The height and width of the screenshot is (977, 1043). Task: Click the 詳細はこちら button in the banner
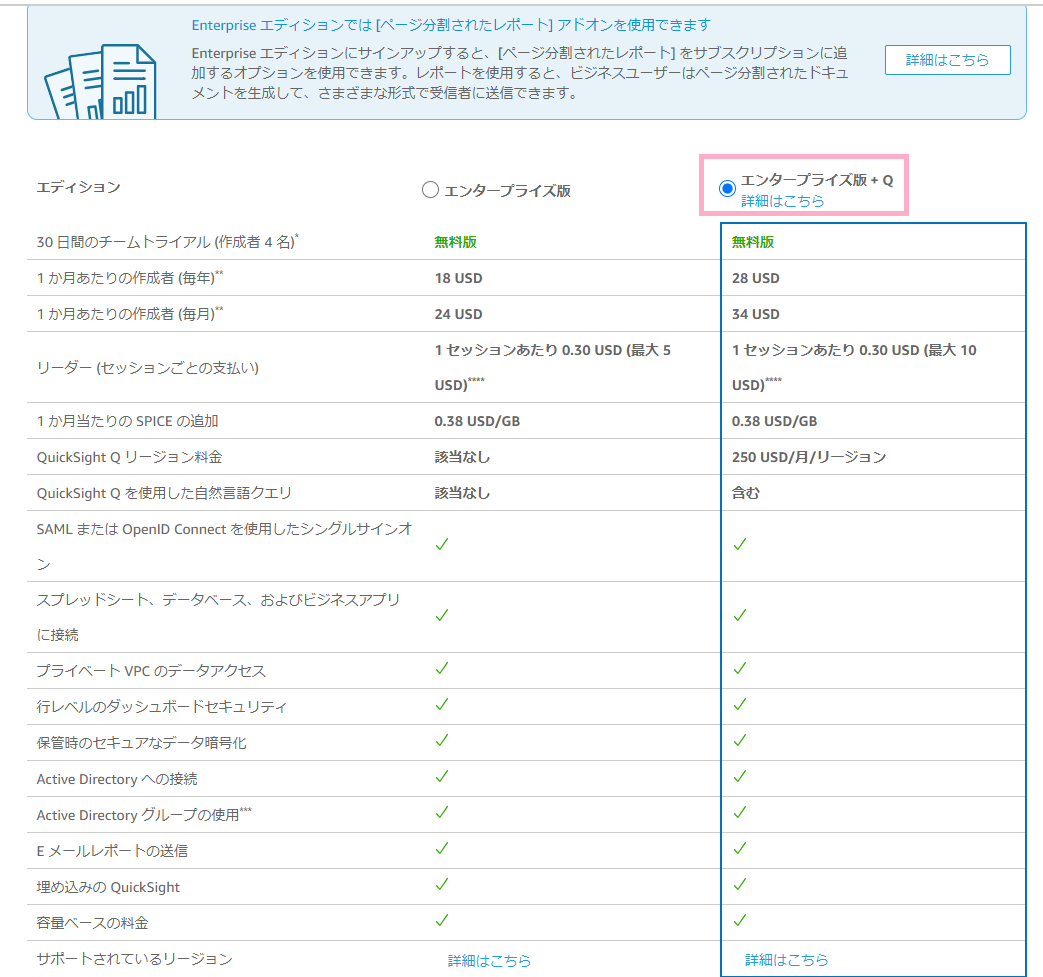[947, 60]
